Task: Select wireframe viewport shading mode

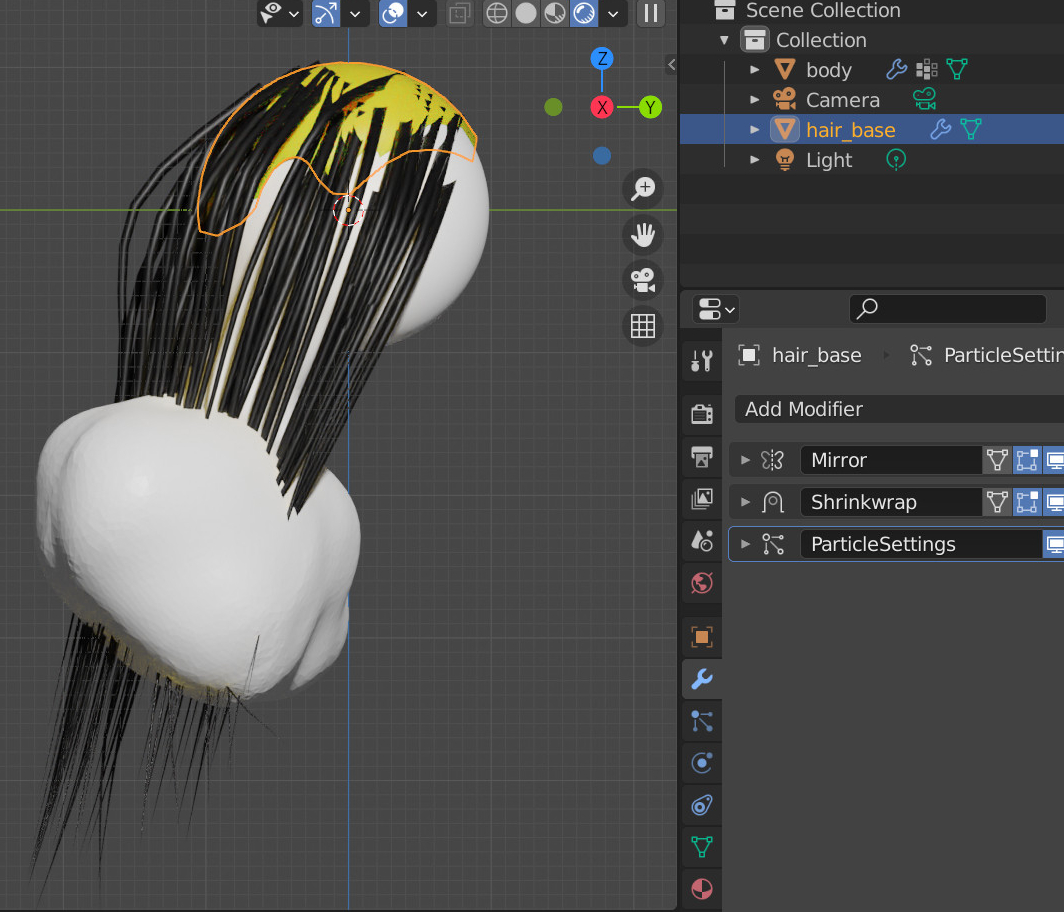Action: click(x=497, y=13)
